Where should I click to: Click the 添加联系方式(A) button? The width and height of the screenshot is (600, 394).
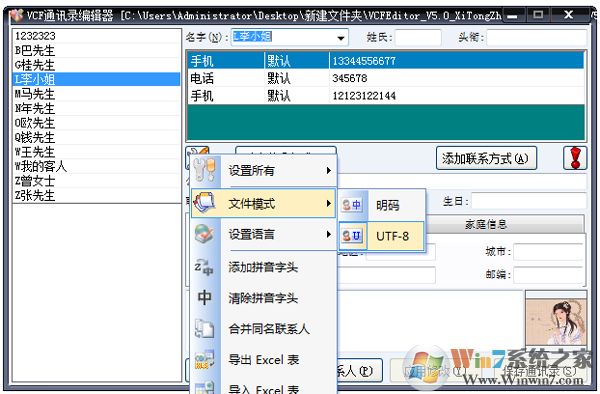point(486,158)
